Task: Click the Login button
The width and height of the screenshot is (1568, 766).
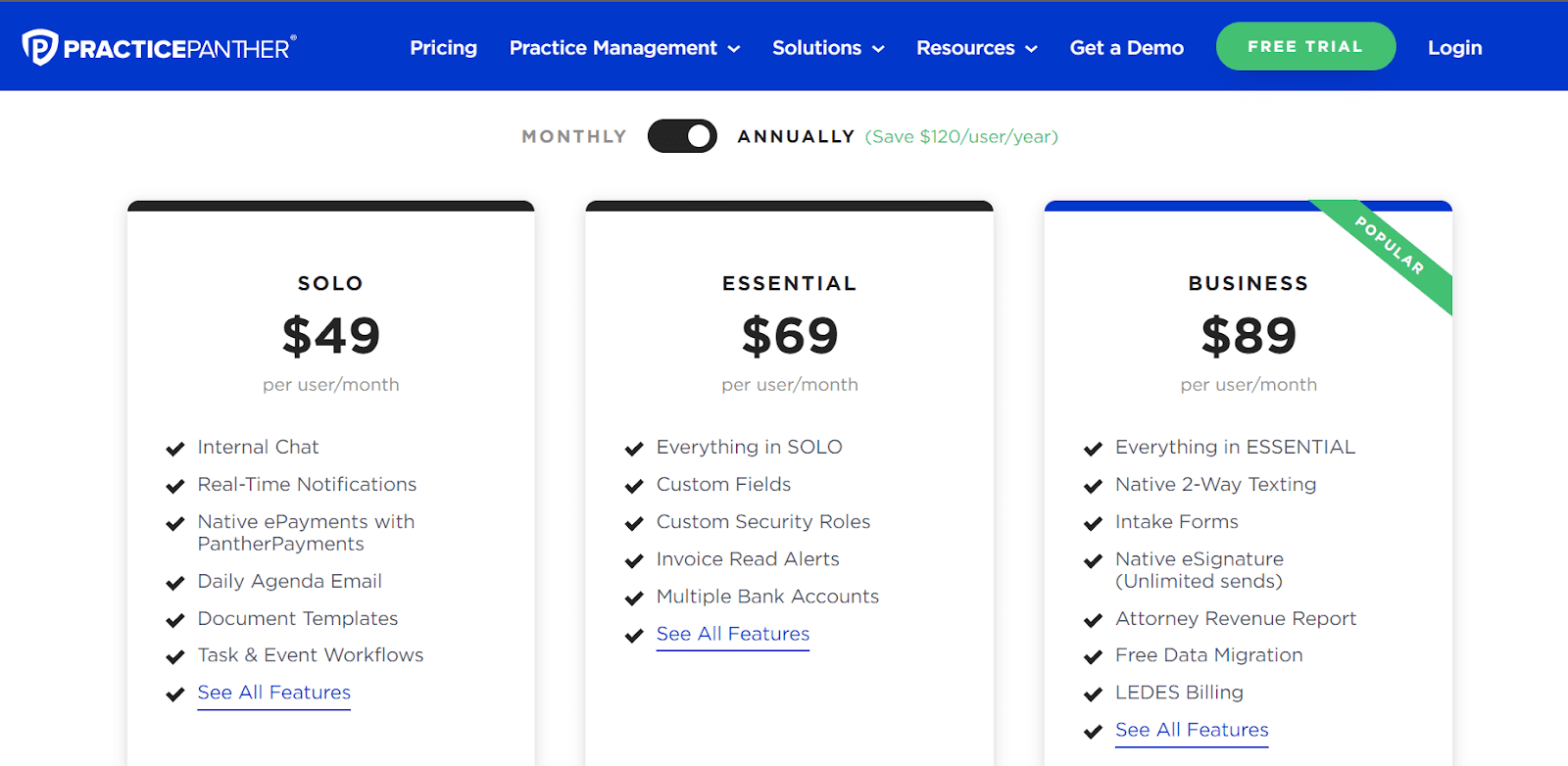Action: click(x=1454, y=47)
